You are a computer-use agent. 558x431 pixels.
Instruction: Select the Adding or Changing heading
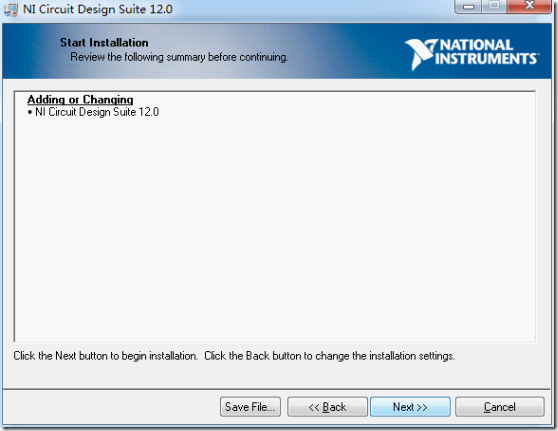pos(80,99)
